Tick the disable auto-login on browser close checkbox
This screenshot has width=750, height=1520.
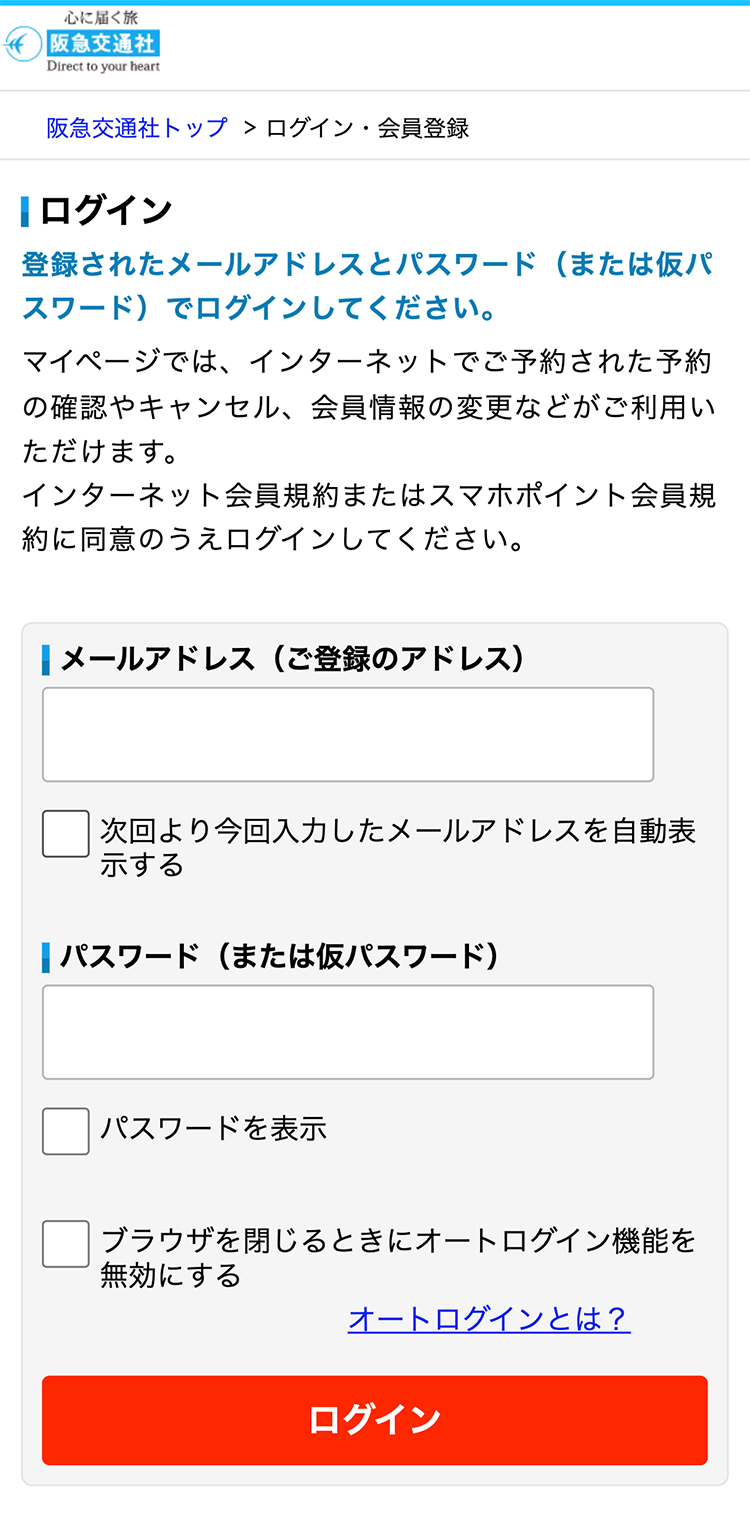(x=66, y=1244)
